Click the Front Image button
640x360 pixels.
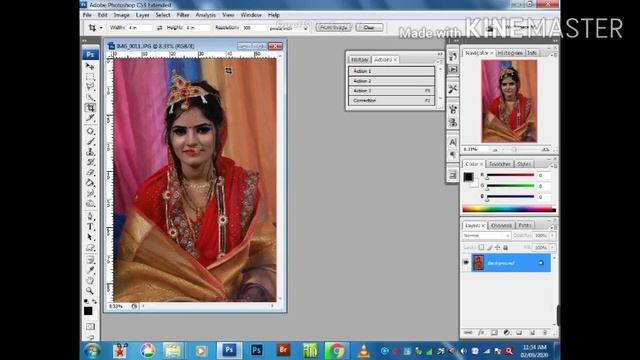pos(333,28)
